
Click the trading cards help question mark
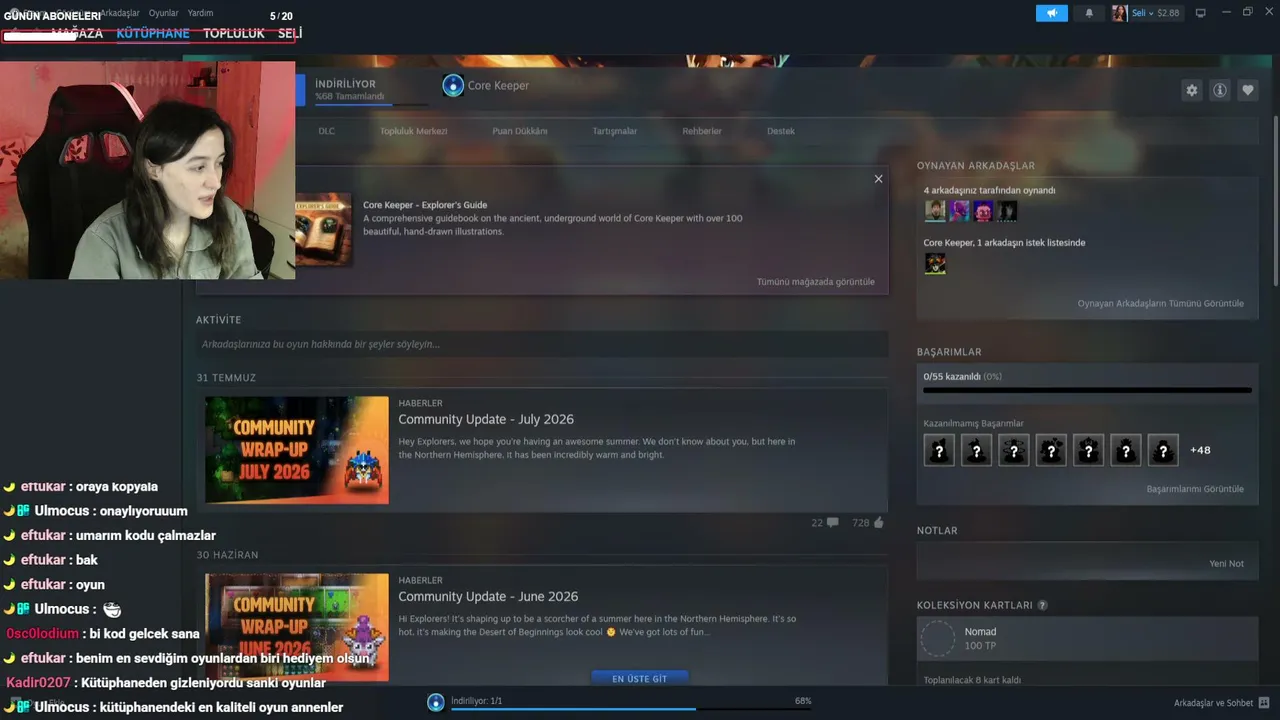(1043, 605)
